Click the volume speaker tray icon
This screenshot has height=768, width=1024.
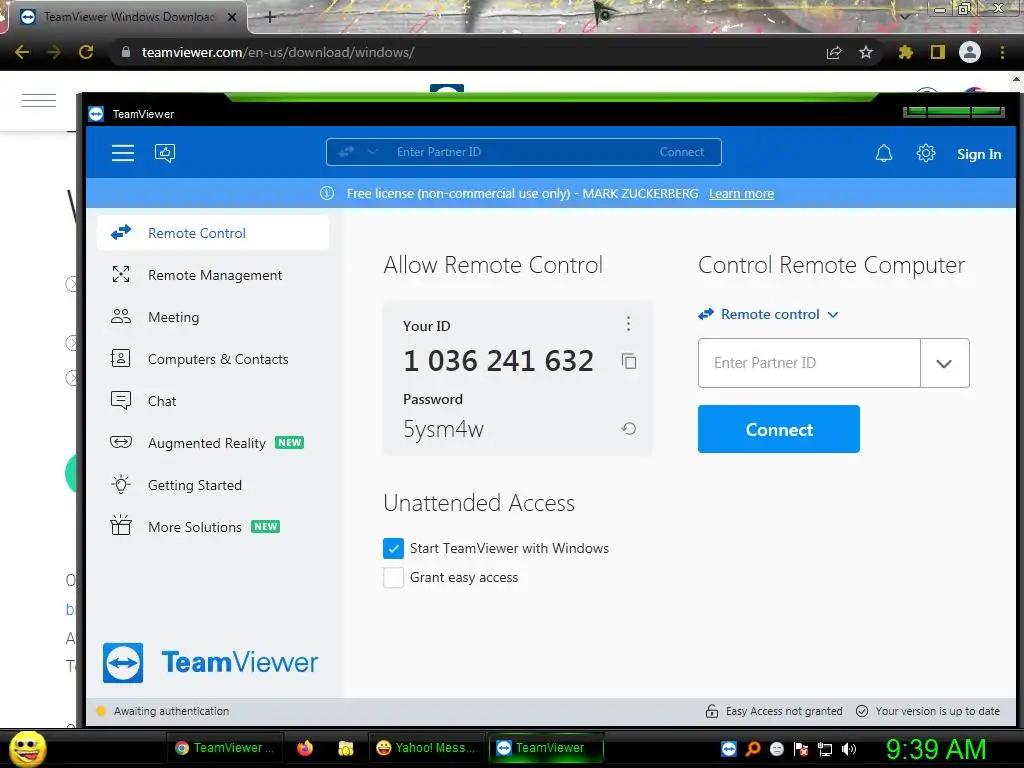pos(849,749)
